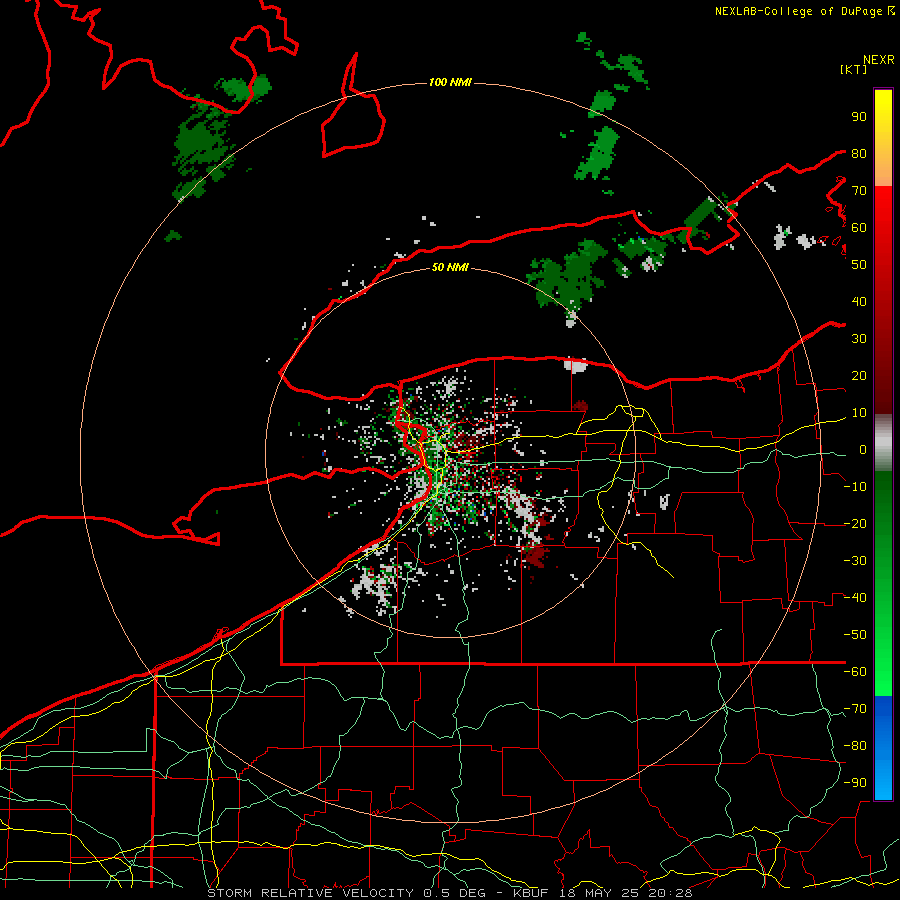Click the -90 value on velocity scale

(x=855, y=783)
